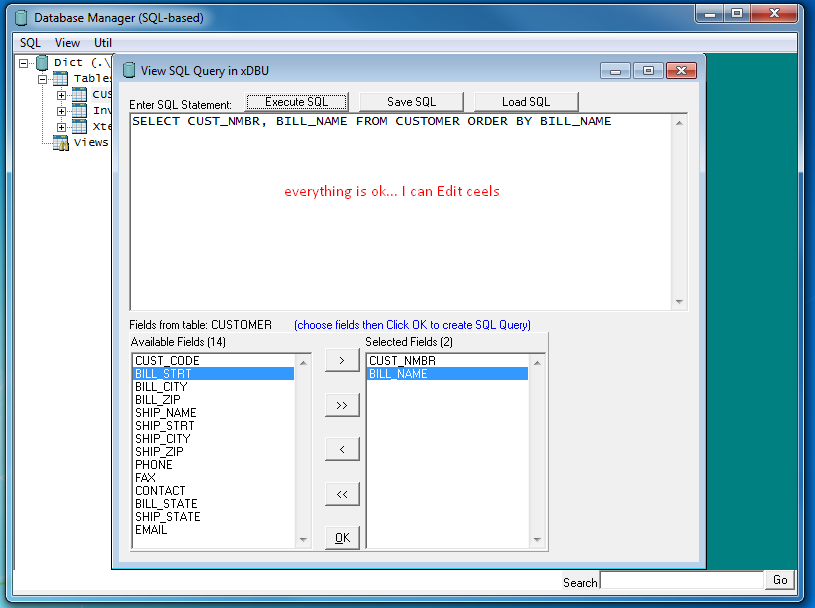Viewport: 815px width, 608px height.
Task: Select the Views icon with binoculars
Action: pyautogui.click(x=60, y=143)
